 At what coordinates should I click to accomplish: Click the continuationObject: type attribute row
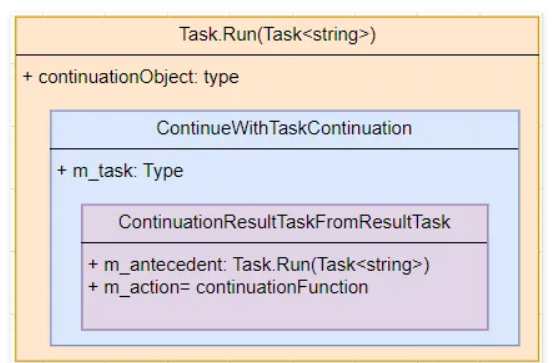pos(131,77)
